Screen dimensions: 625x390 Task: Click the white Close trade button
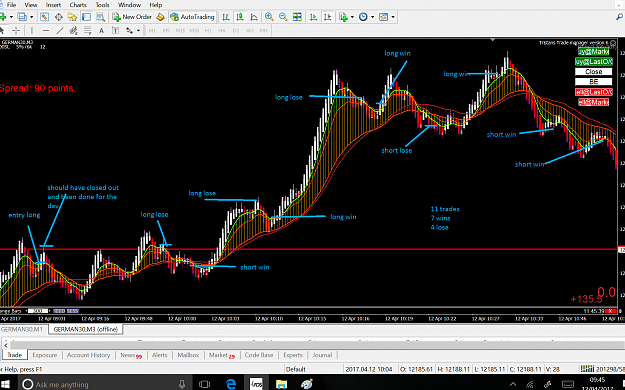pos(594,72)
